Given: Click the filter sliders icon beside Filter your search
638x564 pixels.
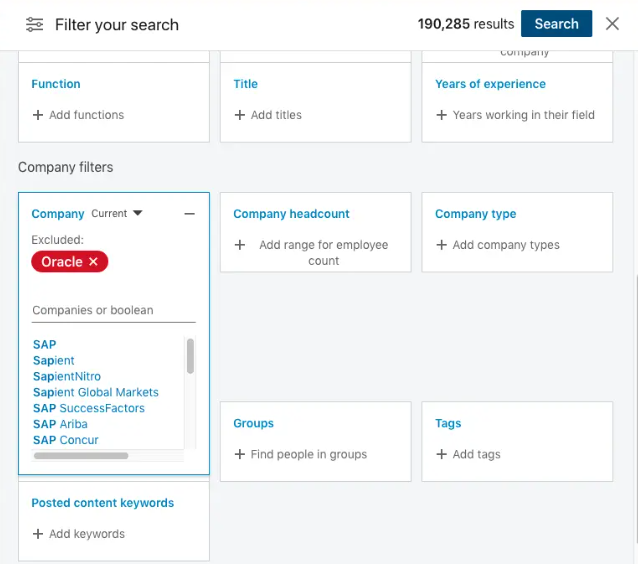Looking at the screenshot, I should [34, 24].
